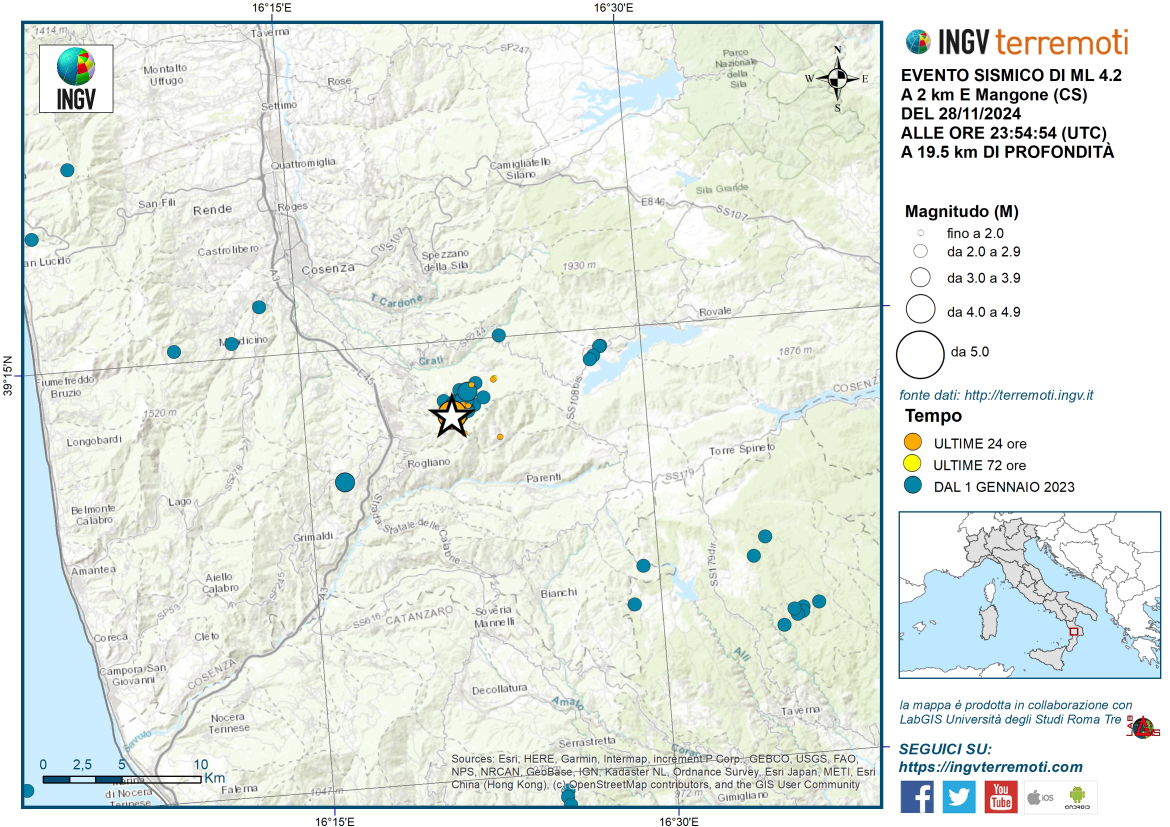Open the YouTube icon link
1170x827 pixels.
(x=1000, y=796)
